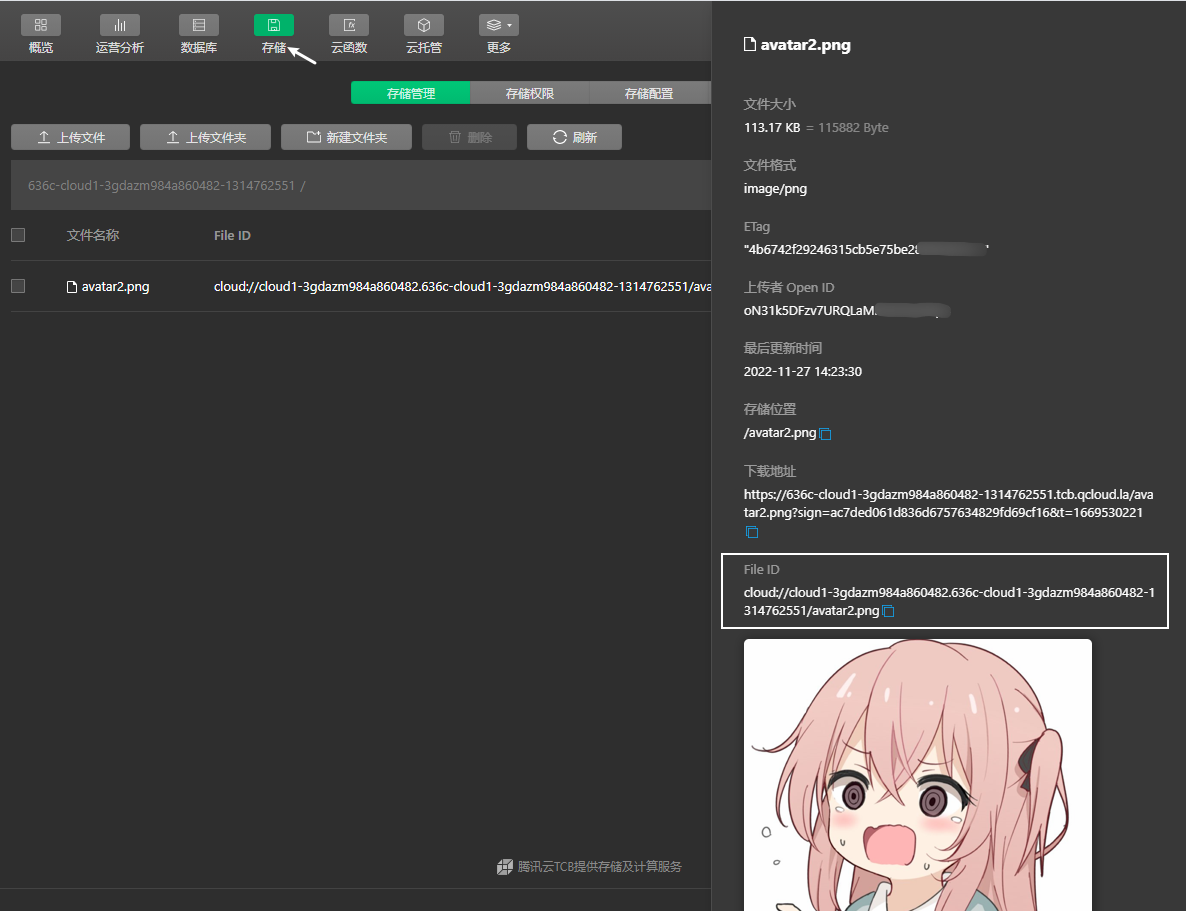The width and height of the screenshot is (1186, 911).
Task: Open the 运营分析 analytics icon
Action: click(120, 25)
